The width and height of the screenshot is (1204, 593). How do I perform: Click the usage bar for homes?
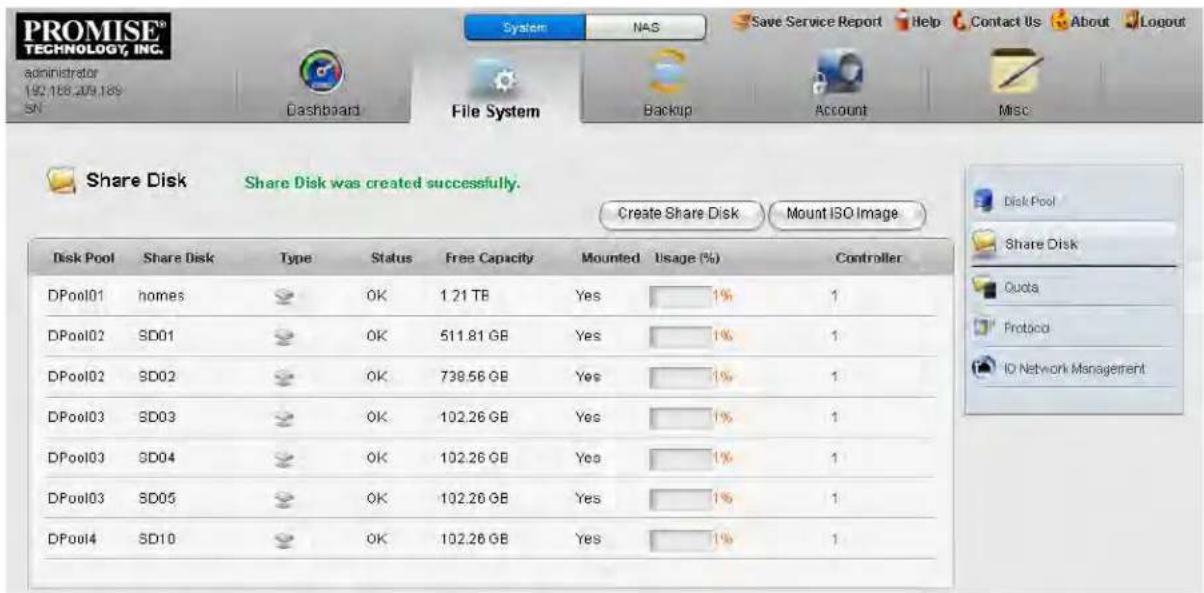[678, 296]
